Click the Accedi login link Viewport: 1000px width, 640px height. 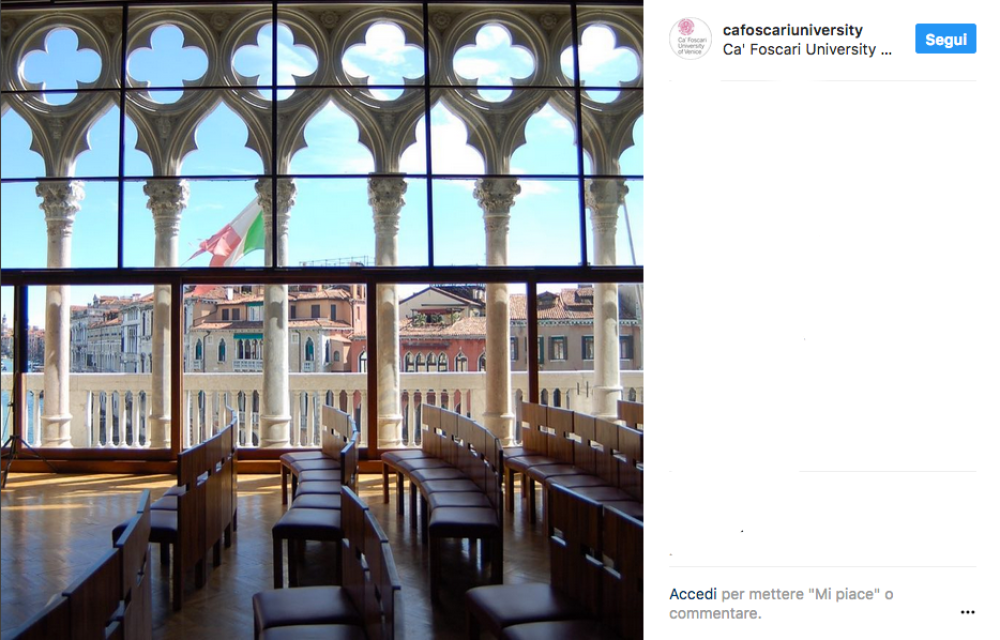pos(693,594)
